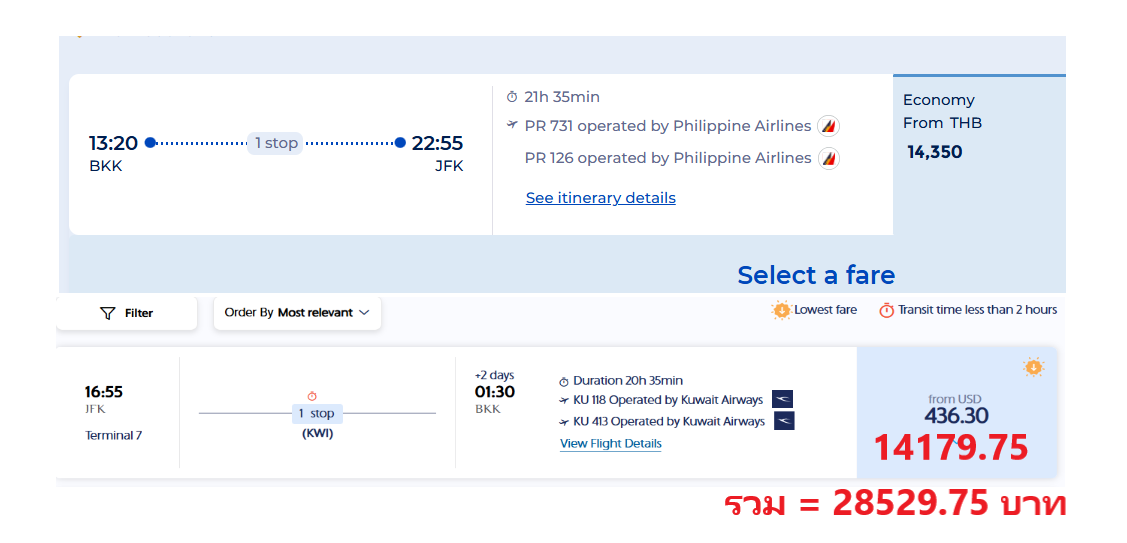Click the Select a fare heading

pyautogui.click(x=816, y=275)
